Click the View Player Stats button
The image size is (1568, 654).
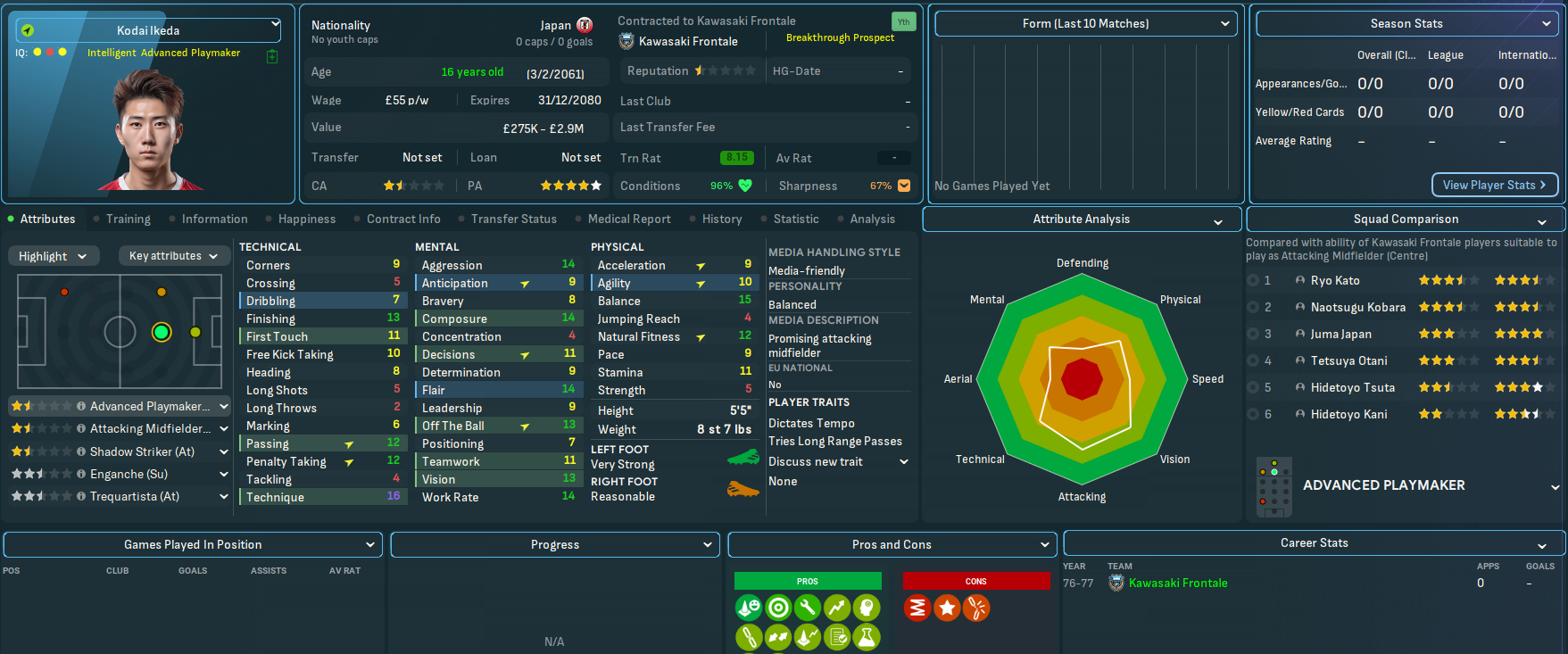coord(1494,185)
